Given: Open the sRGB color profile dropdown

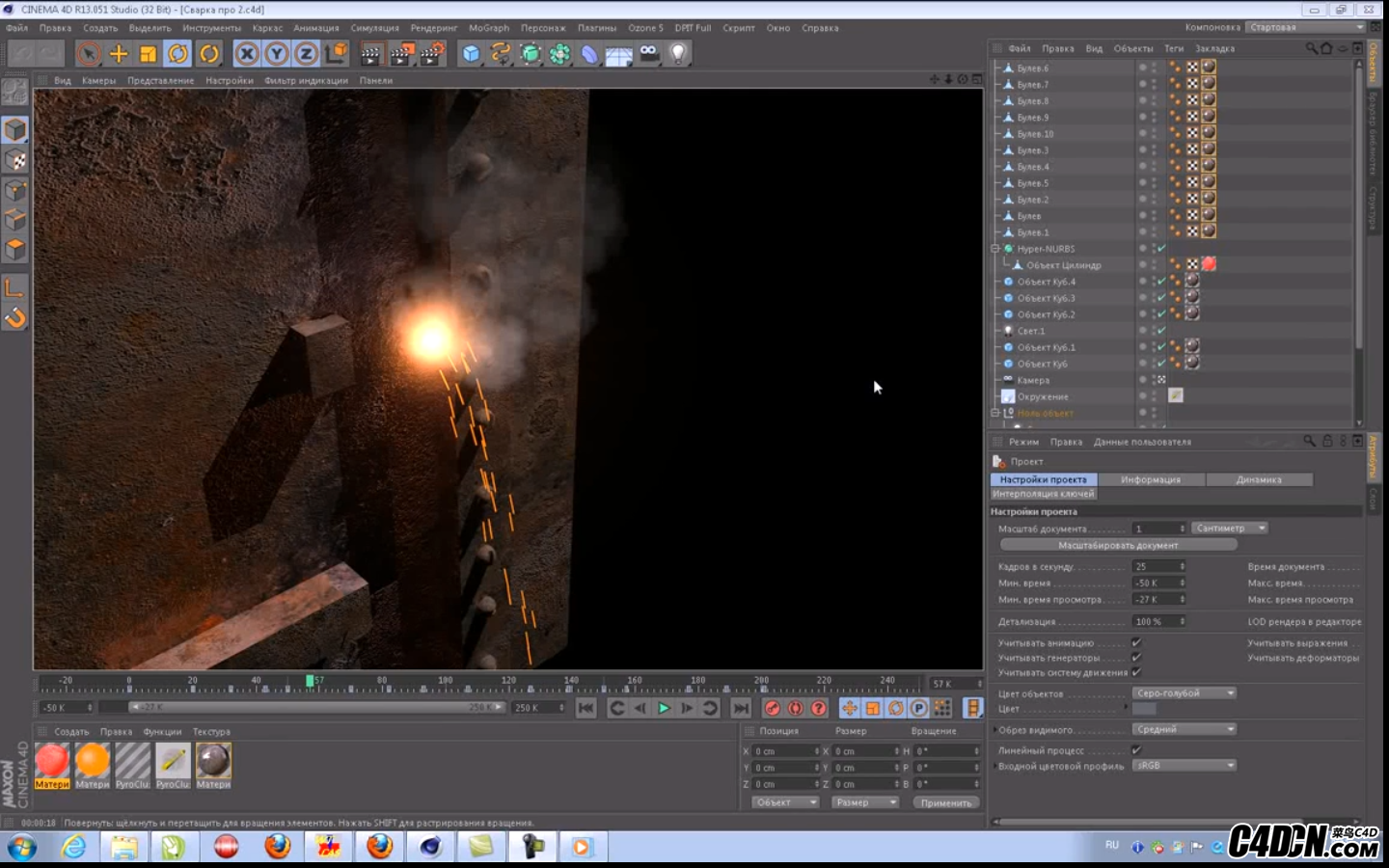Looking at the screenshot, I should coord(1184,765).
